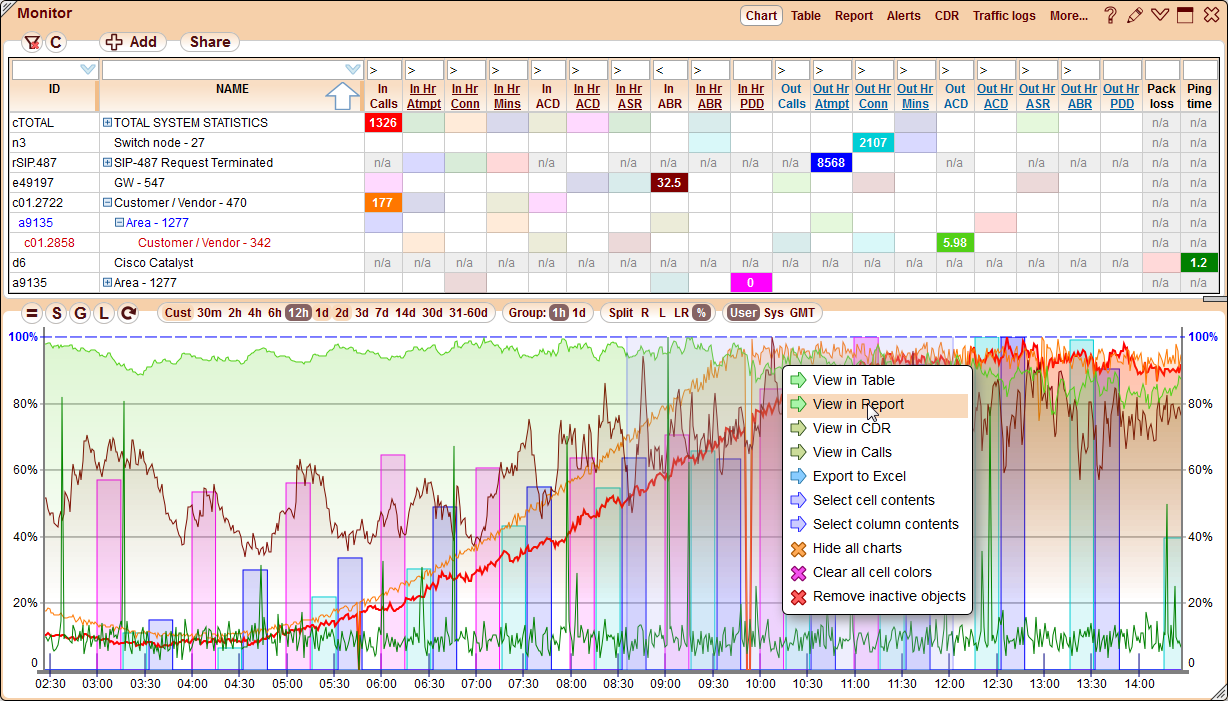Switch timezone display to GMT

click(x=802, y=313)
